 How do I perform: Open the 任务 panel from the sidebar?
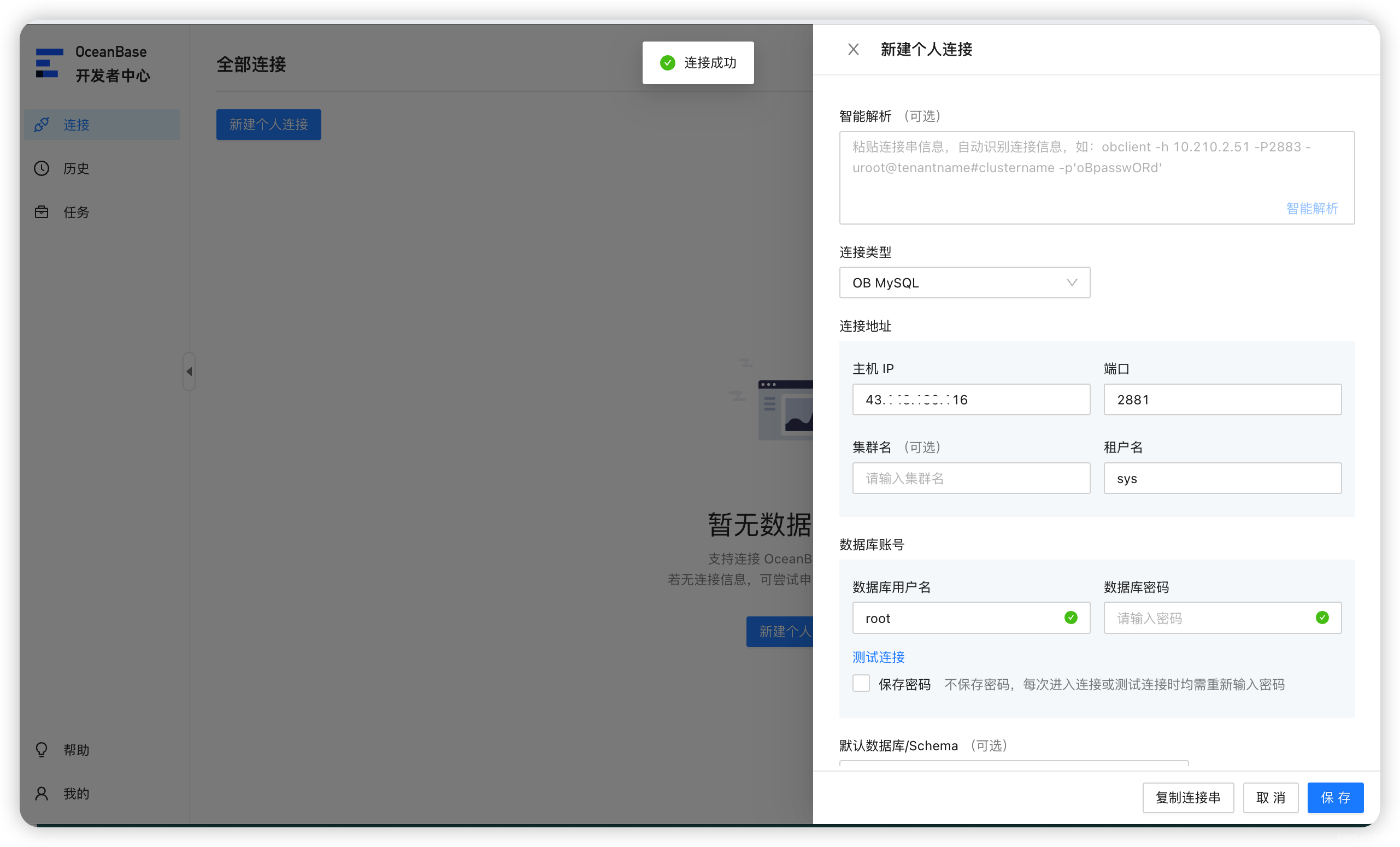click(x=42, y=211)
